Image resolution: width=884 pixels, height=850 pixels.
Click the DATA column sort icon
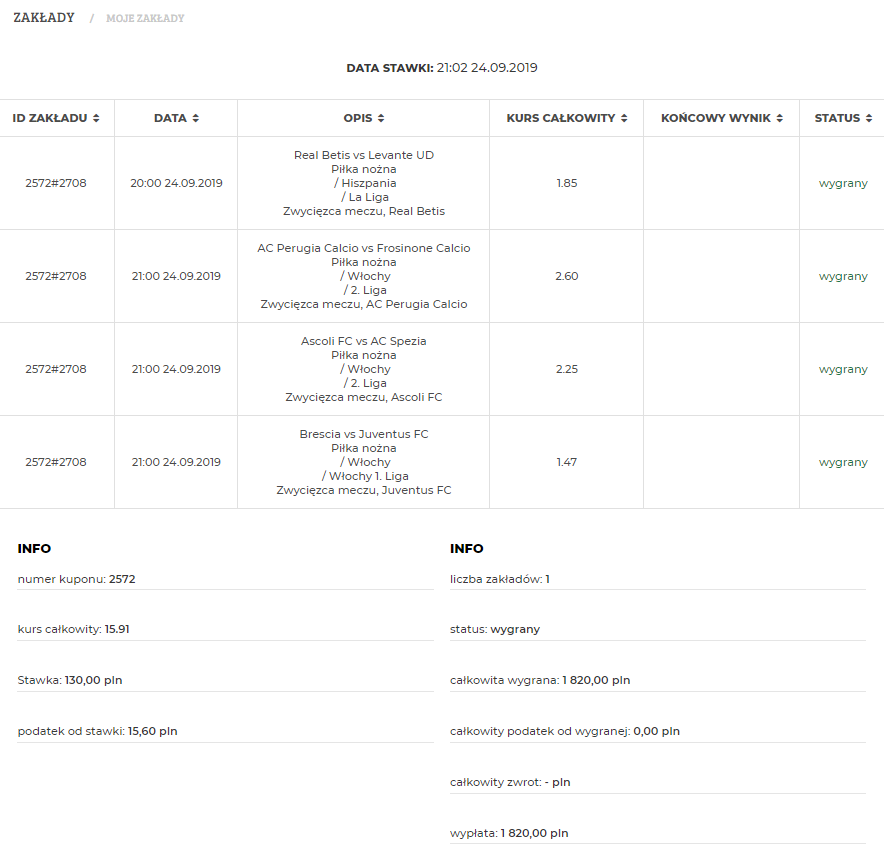click(196, 118)
